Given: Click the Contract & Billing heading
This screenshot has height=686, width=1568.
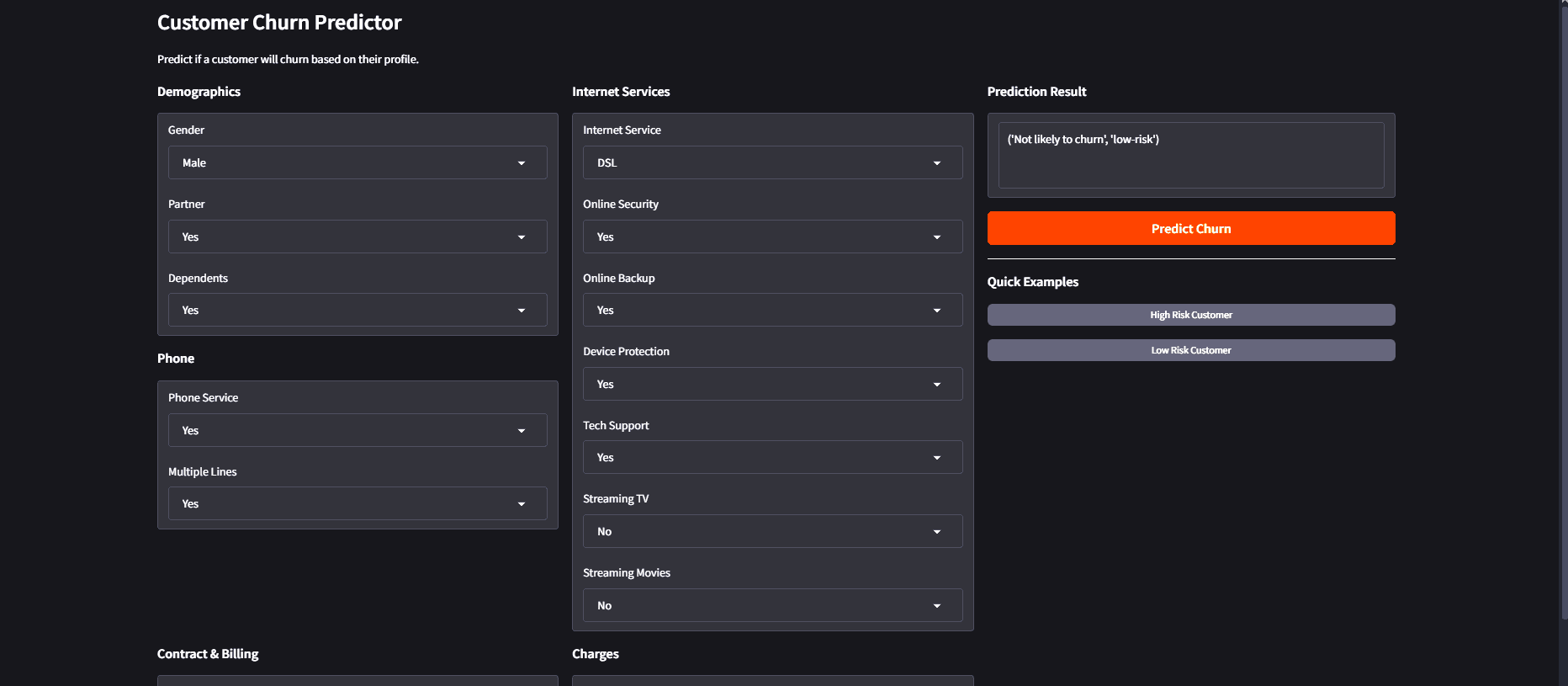Looking at the screenshot, I should pos(208,654).
